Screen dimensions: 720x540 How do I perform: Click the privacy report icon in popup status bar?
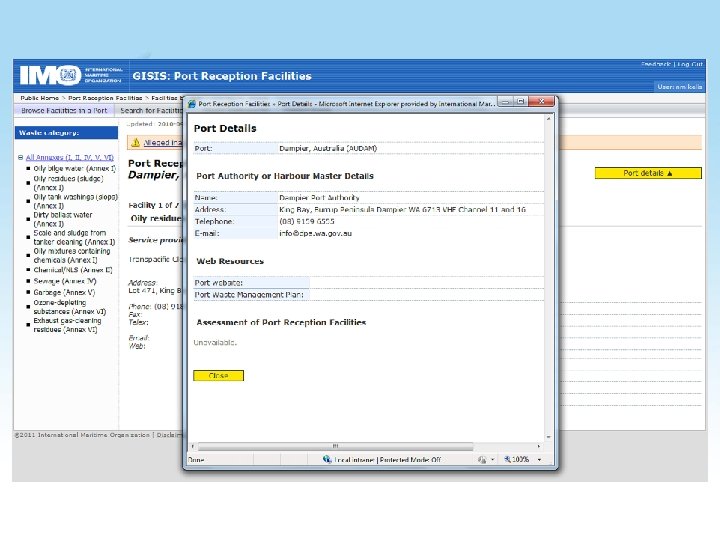pyautogui.click(x=482, y=459)
